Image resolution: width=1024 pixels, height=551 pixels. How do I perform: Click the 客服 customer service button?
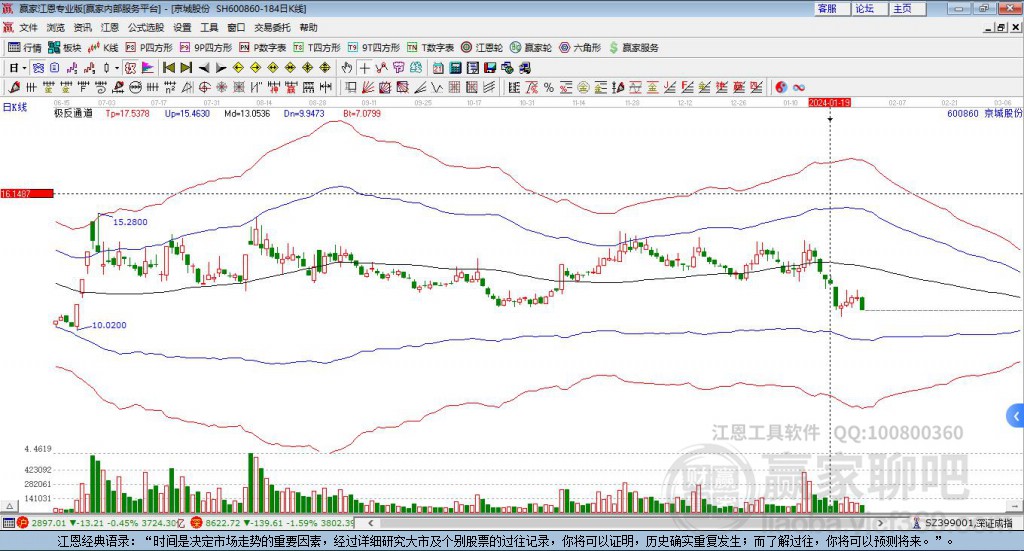[832, 8]
